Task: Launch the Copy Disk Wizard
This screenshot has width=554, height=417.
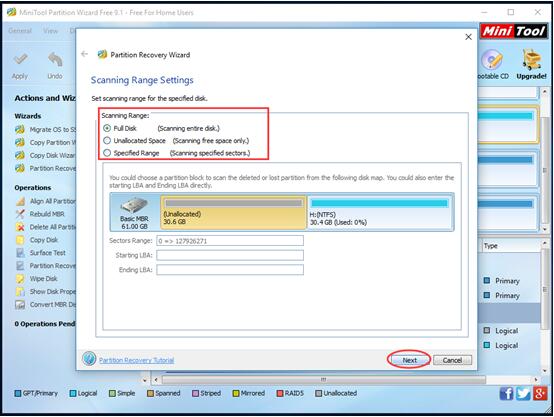Action: 46,155
